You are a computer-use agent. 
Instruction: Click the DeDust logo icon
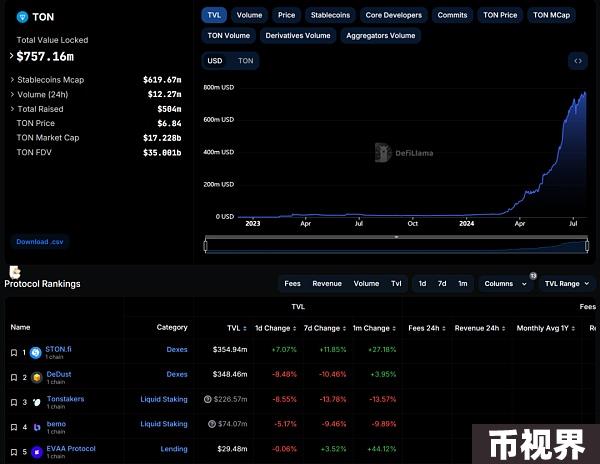coord(36,378)
